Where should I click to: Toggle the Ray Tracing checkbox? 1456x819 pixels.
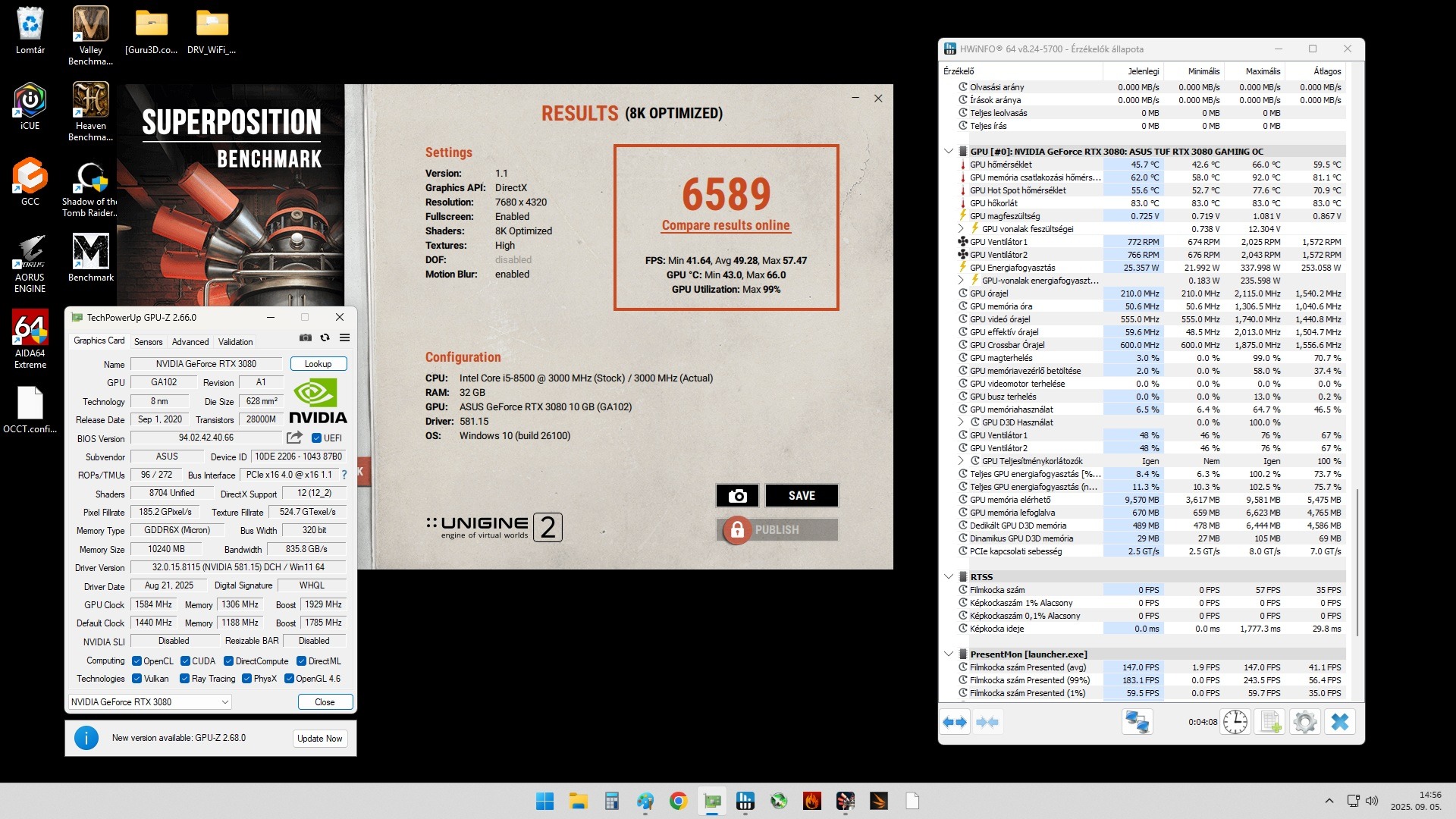click(184, 679)
